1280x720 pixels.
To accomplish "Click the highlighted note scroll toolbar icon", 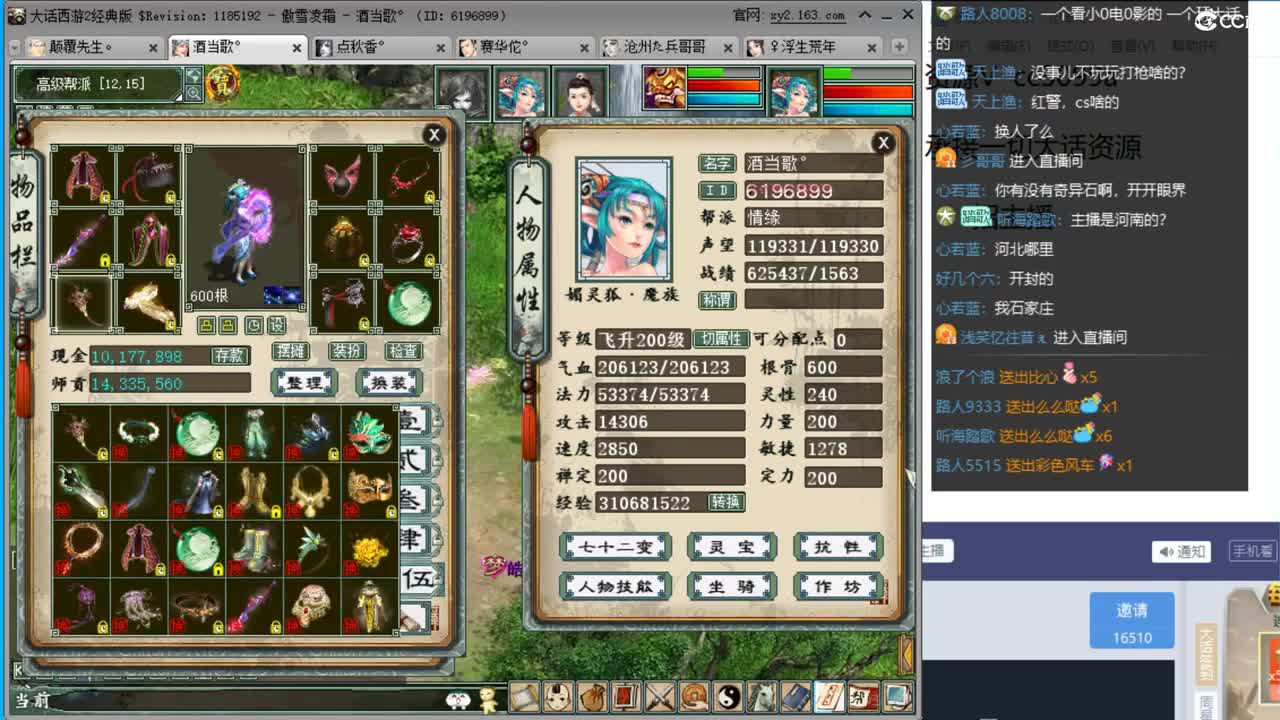I will (x=830, y=696).
